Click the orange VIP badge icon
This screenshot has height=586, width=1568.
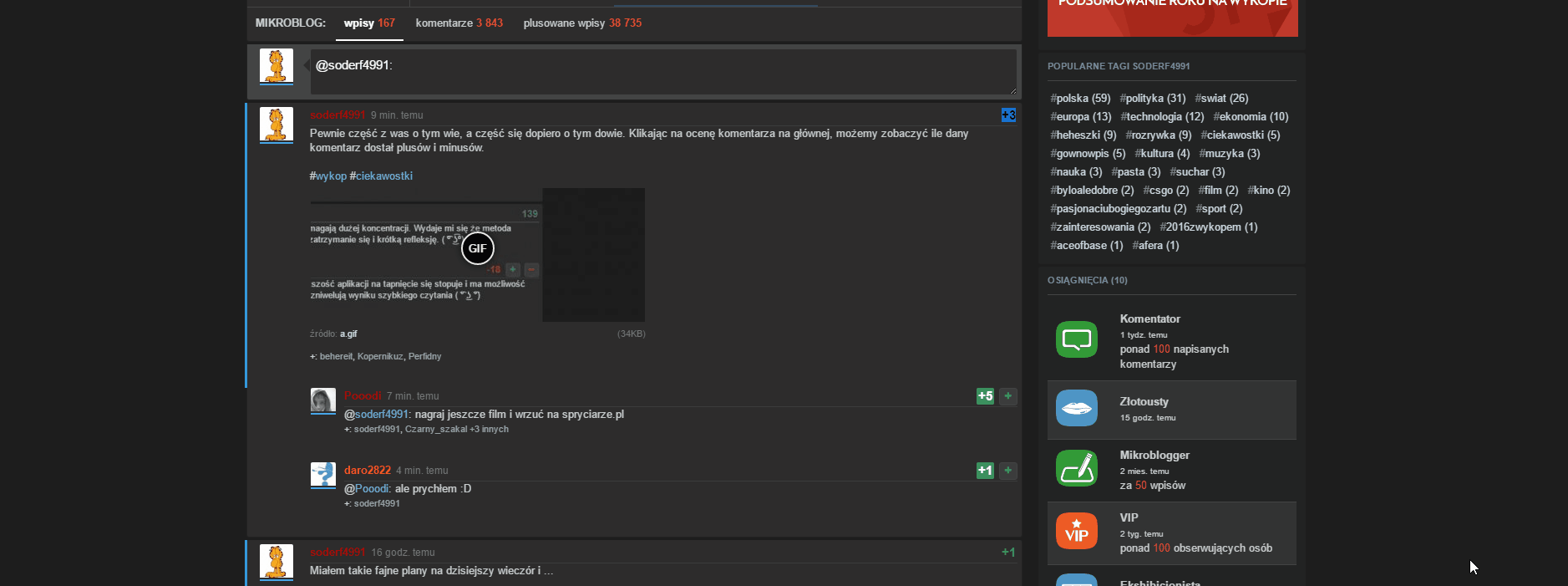click(x=1076, y=532)
